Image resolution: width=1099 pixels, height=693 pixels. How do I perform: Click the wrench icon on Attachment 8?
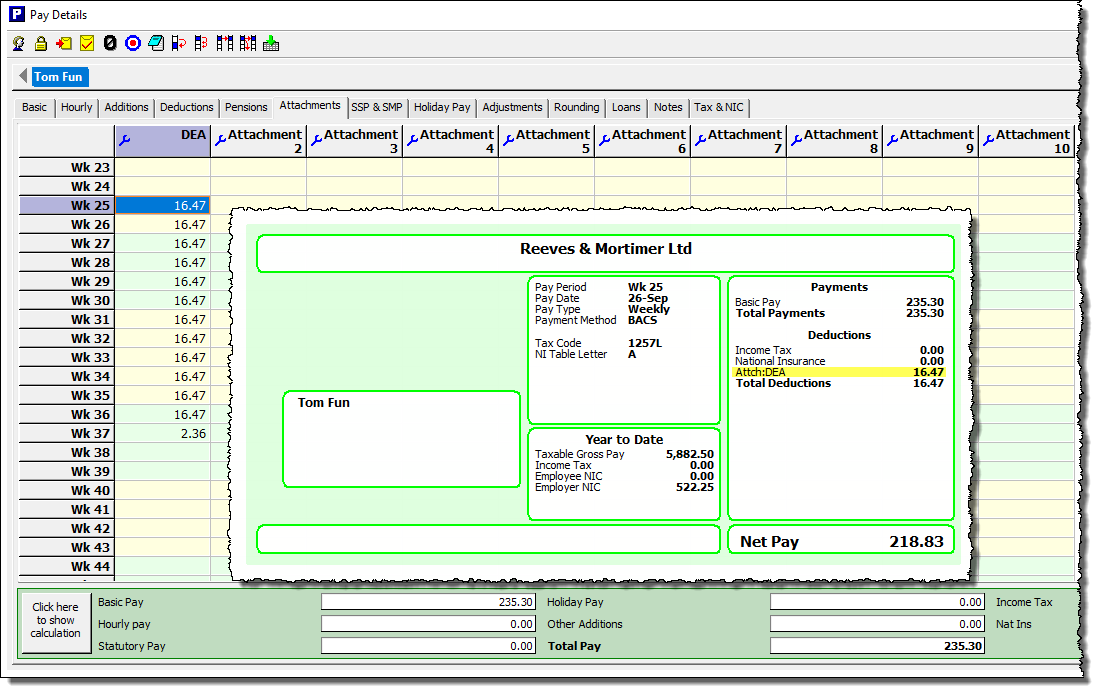(796, 140)
